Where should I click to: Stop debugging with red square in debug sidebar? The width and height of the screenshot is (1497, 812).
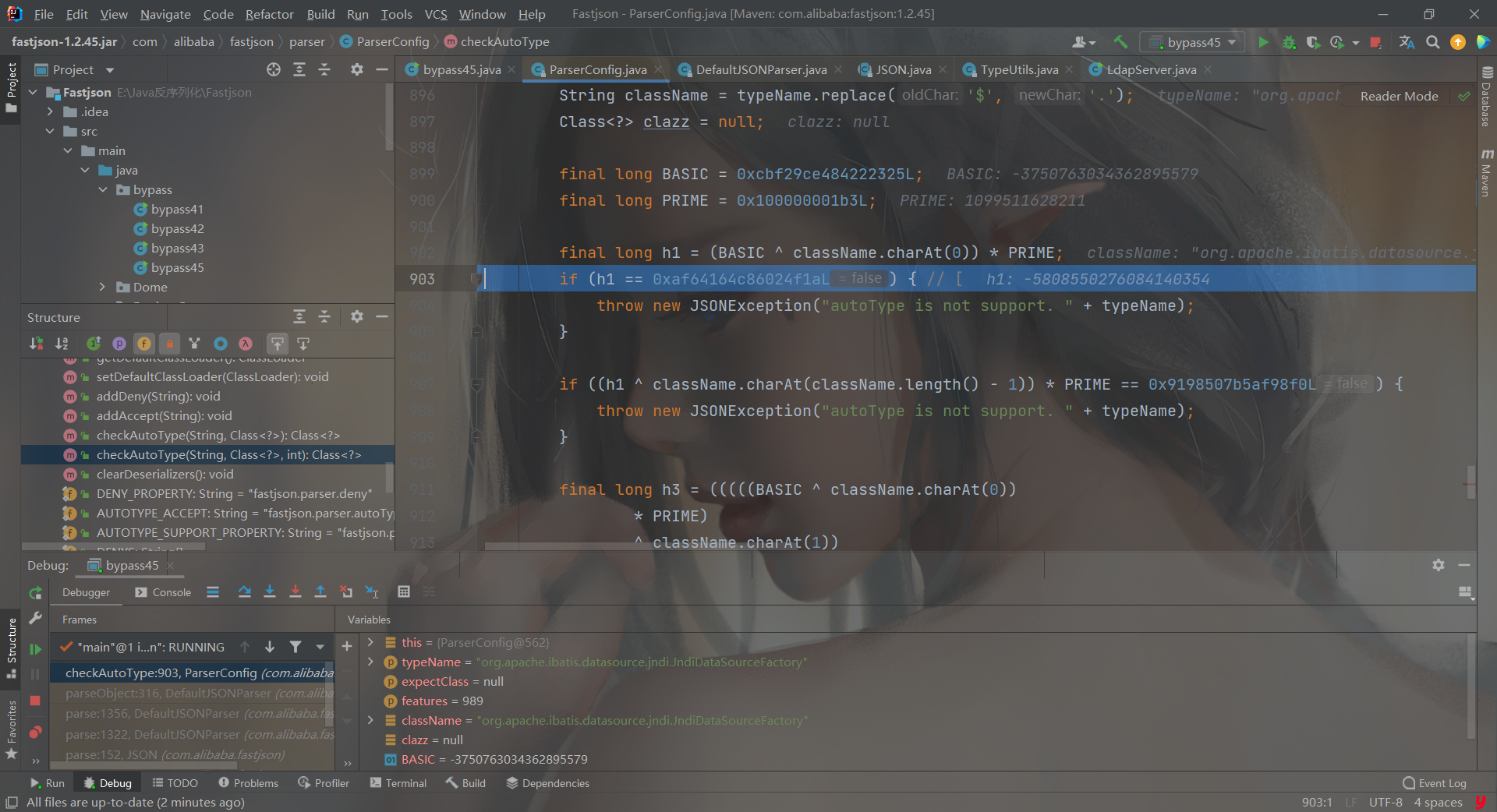pyautogui.click(x=35, y=701)
